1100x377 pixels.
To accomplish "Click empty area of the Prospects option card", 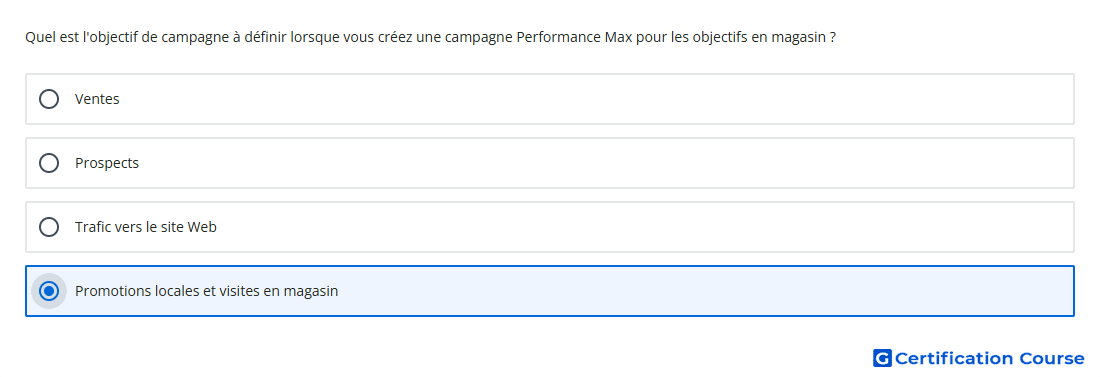I will (596, 163).
